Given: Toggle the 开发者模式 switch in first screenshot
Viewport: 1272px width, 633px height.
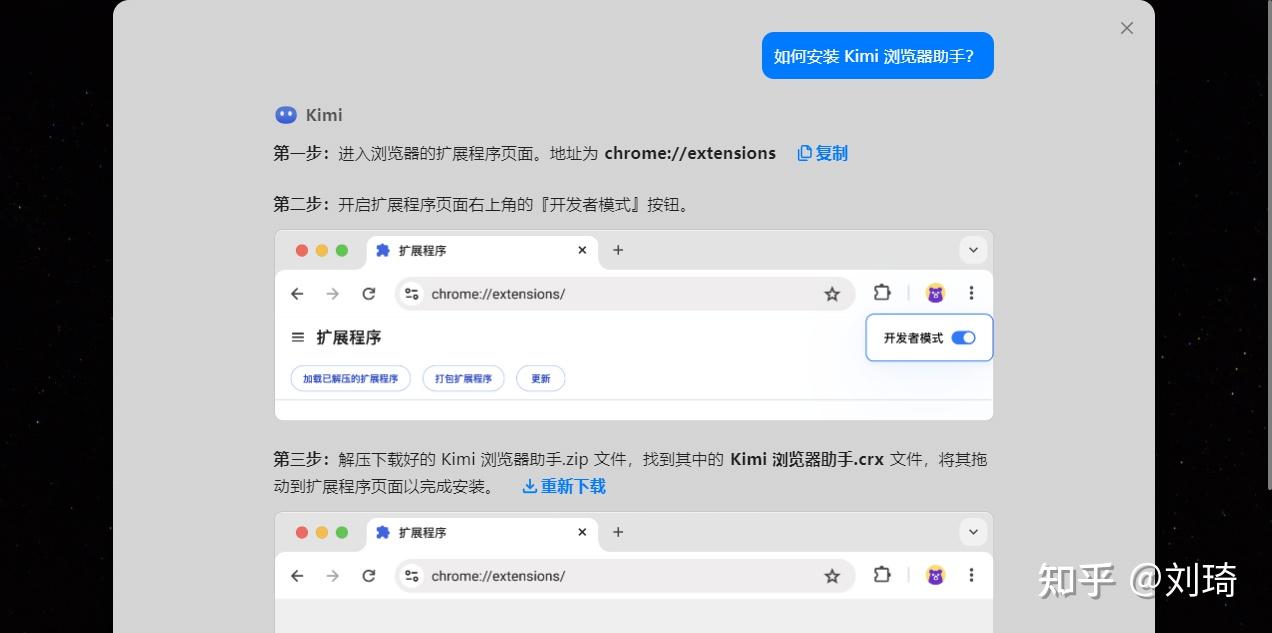Looking at the screenshot, I should coord(963,338).
